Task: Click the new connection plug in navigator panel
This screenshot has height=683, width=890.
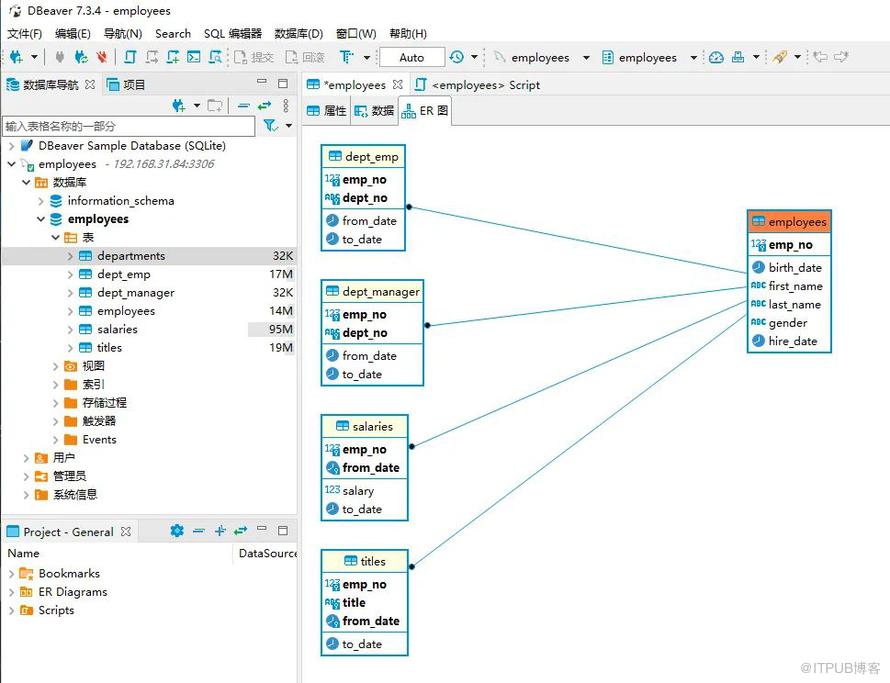Action: pos(179,105)
